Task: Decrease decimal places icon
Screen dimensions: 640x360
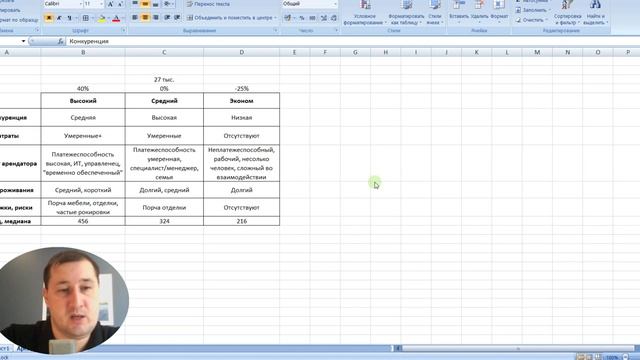Action: [x=334, y=18]
